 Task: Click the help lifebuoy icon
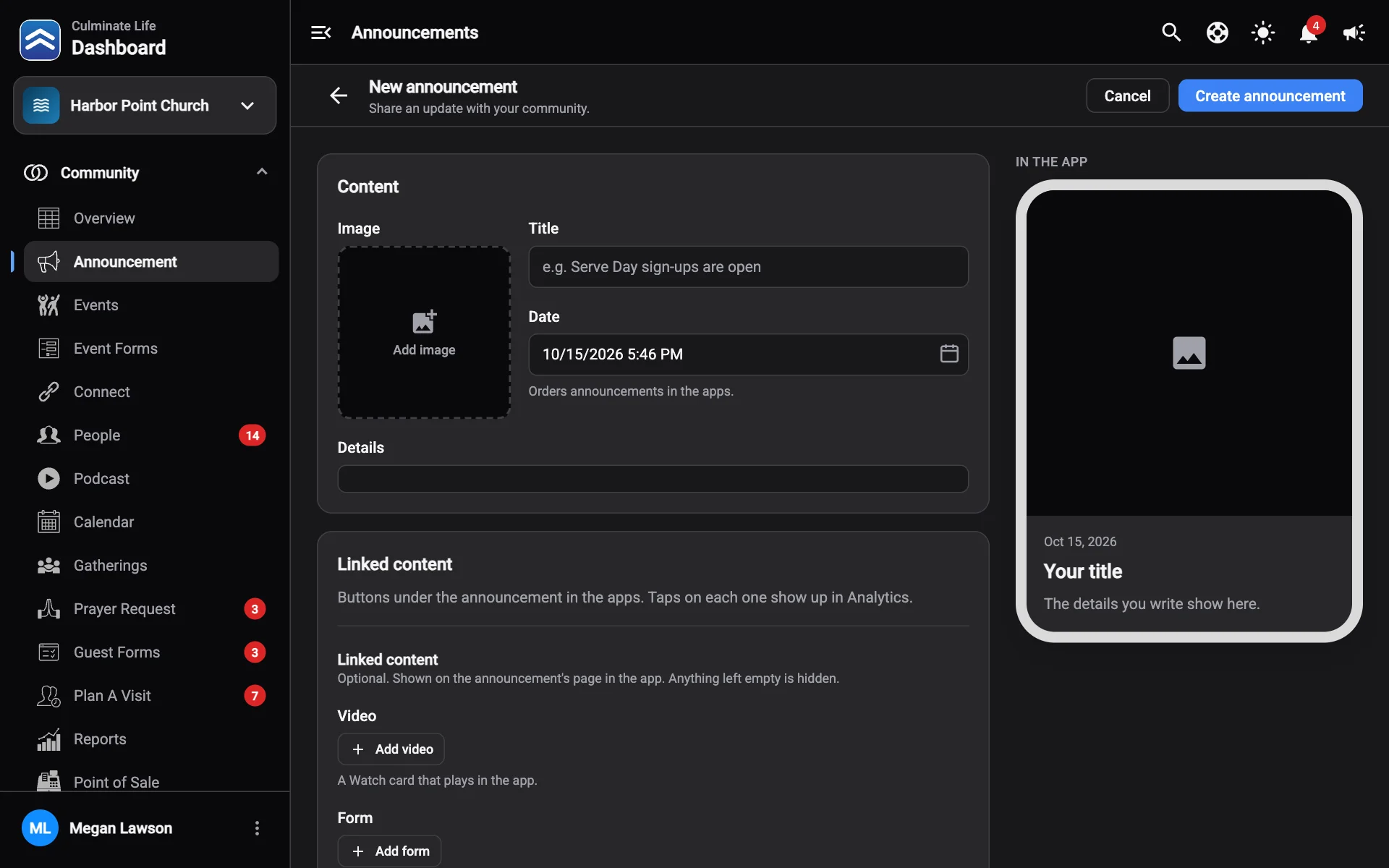(1217, 33)
